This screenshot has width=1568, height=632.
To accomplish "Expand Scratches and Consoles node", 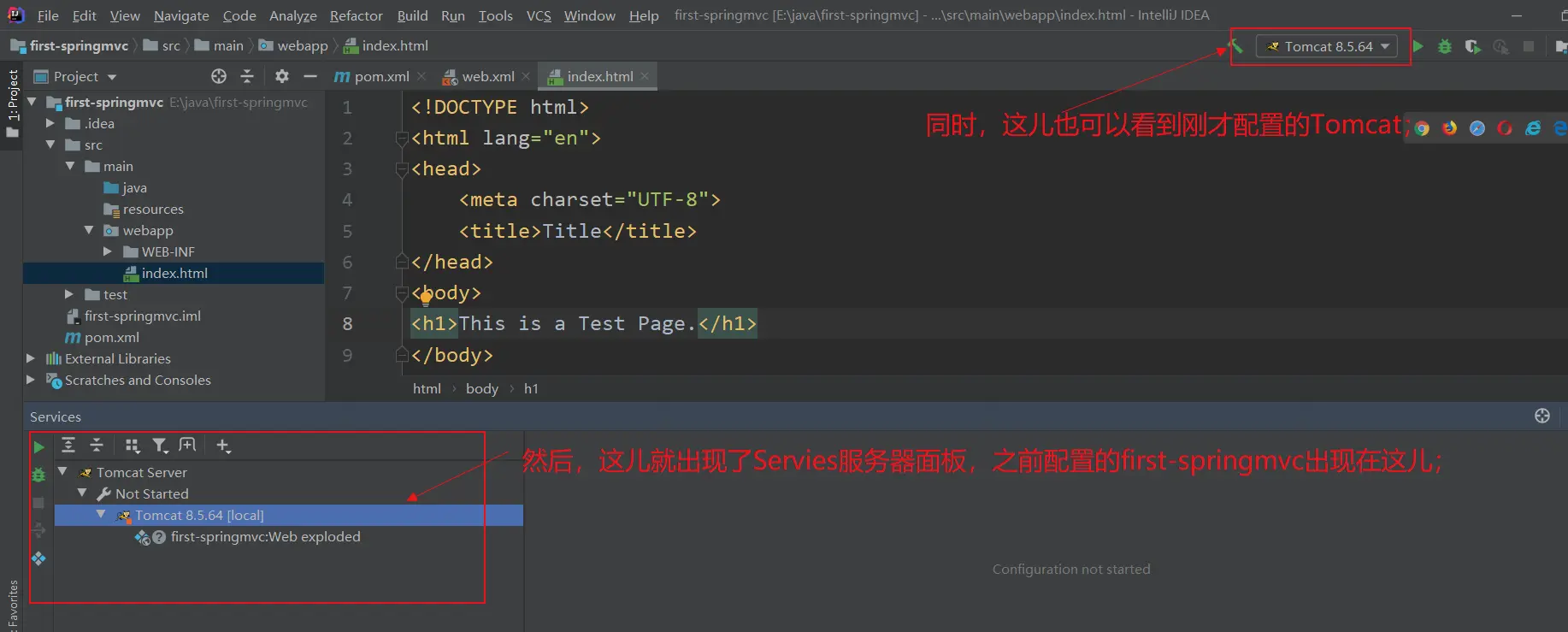I will pos(32,380).
